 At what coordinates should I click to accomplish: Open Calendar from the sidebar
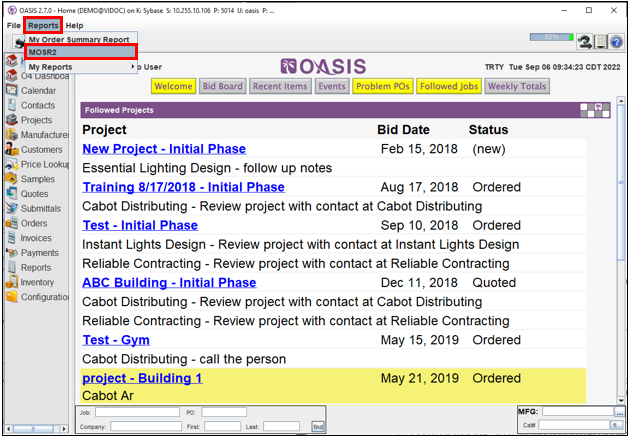pos(31,91)
